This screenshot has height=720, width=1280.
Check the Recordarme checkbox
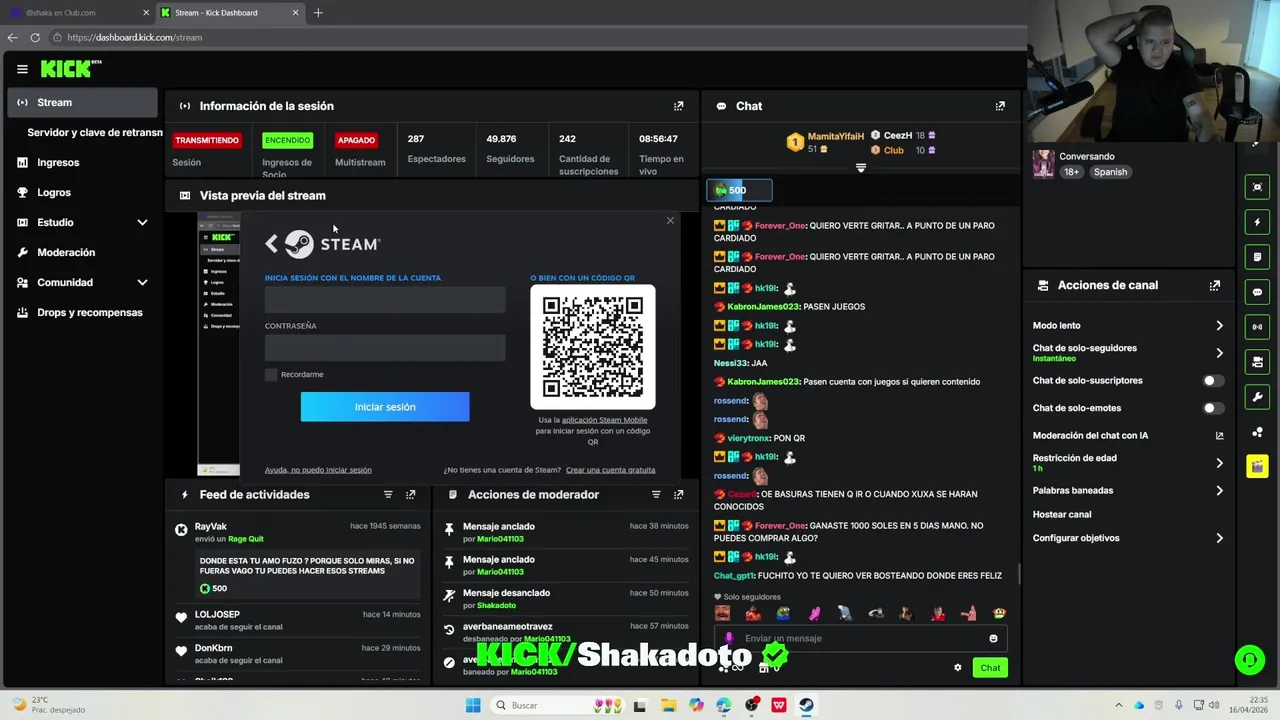click(271, 375)
